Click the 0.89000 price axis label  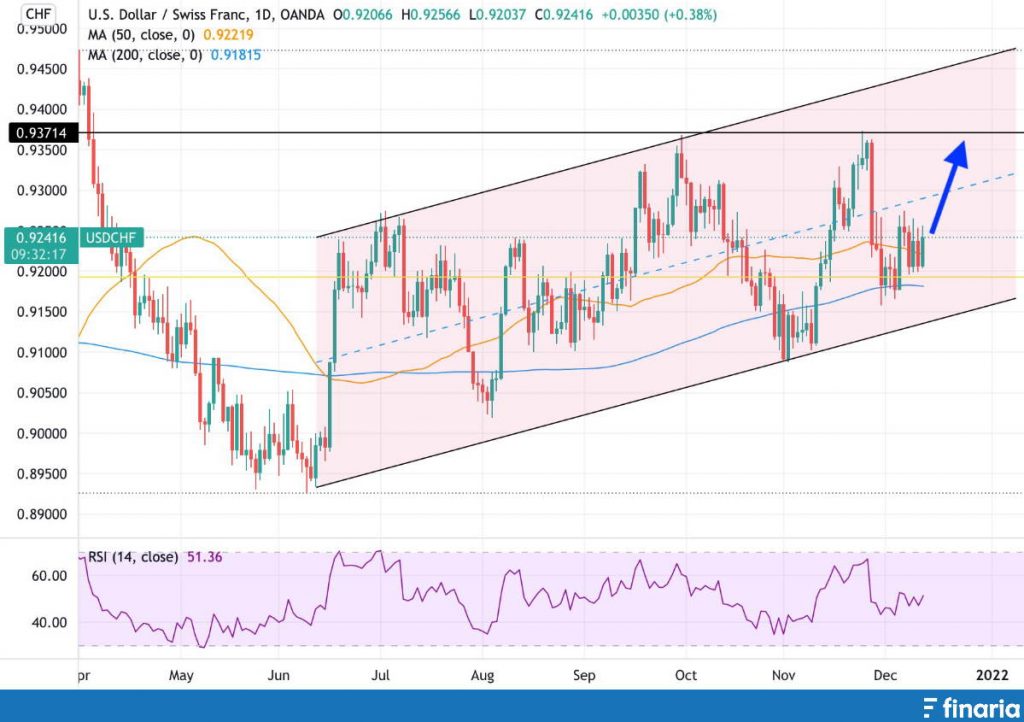point(42,514)
